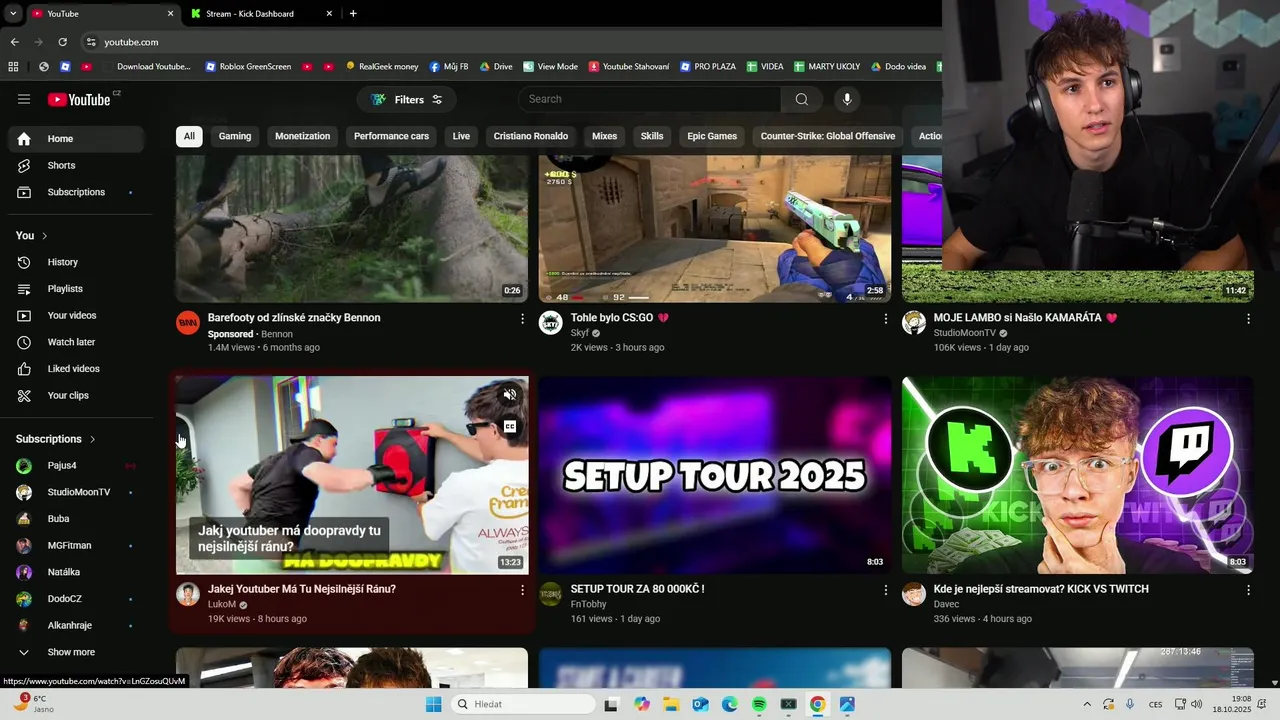The image size is (1280, 720).
Task: Select Counter-Strike: Global Offensive chip
Action: (828, 136)
